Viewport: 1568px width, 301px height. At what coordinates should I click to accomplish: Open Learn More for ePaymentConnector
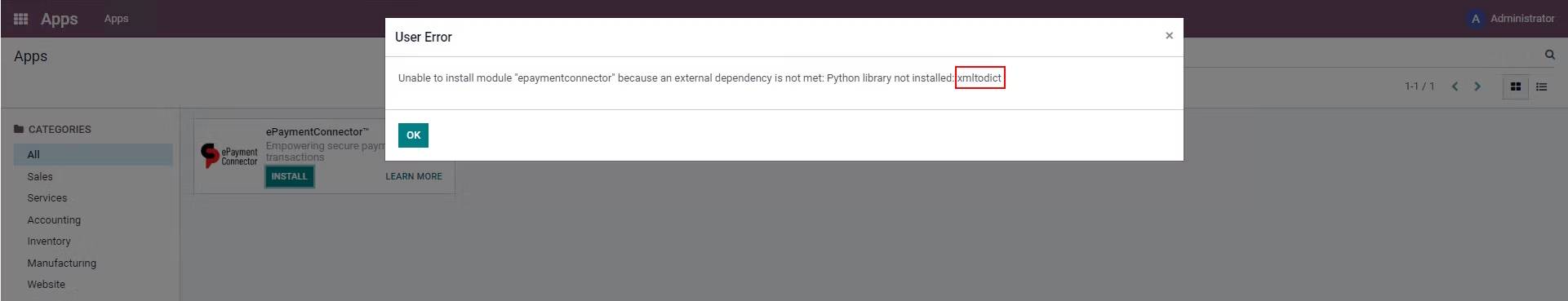point(414,176)
